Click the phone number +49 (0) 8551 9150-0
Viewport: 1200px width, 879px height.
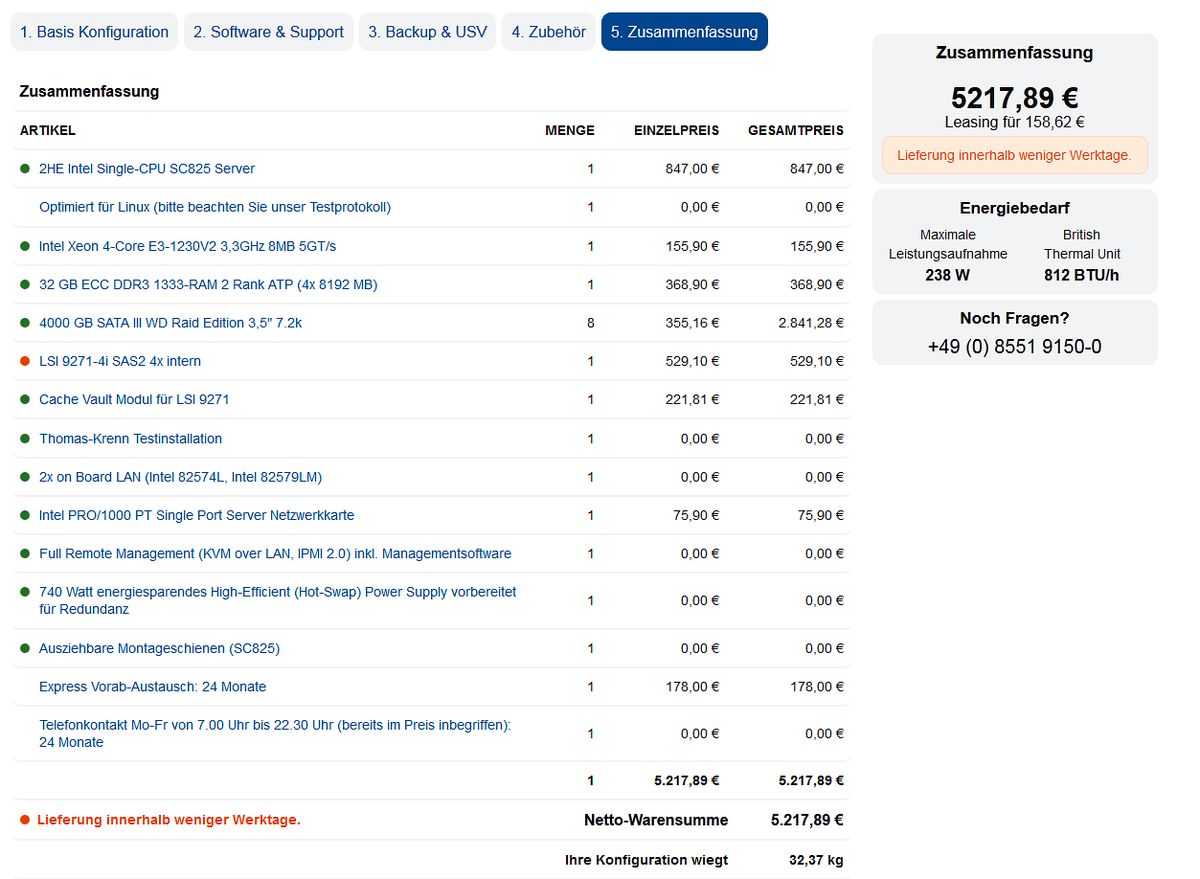(x=1014, y=347)
